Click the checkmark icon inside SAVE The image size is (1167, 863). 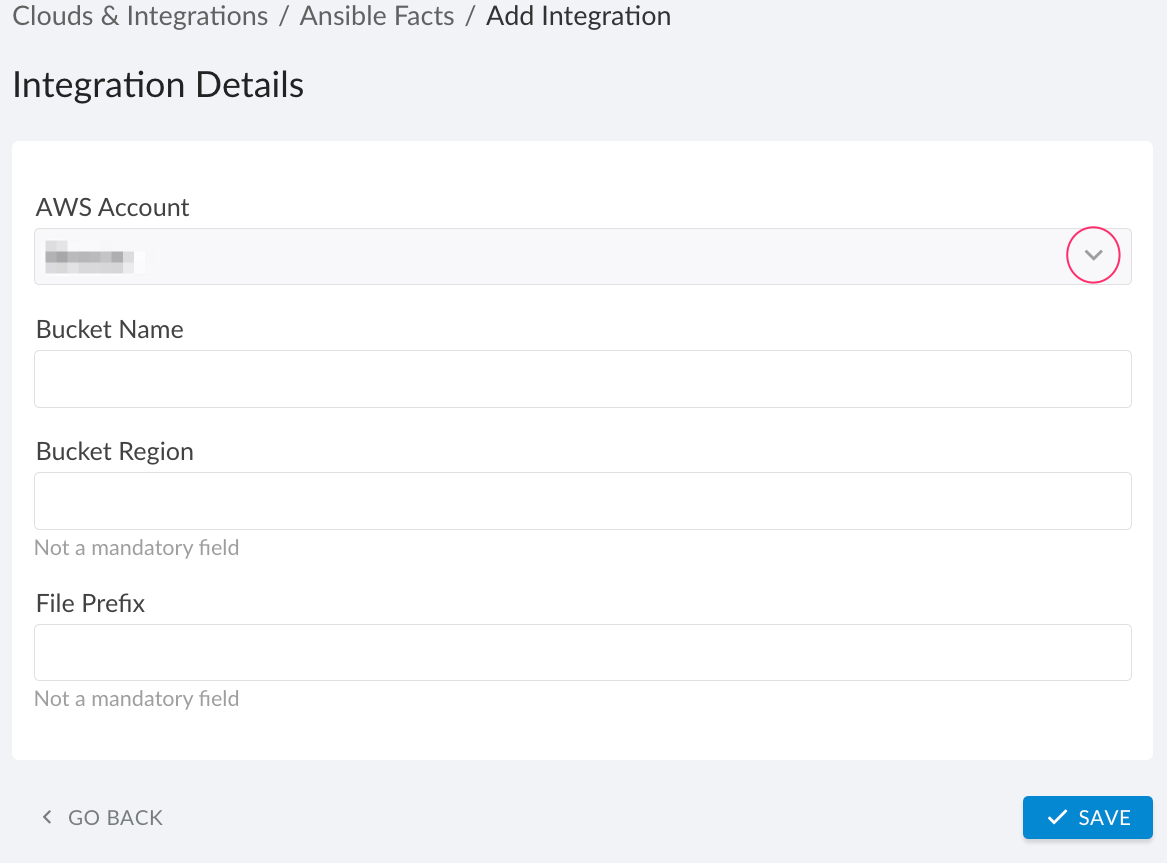point(1058,817)
